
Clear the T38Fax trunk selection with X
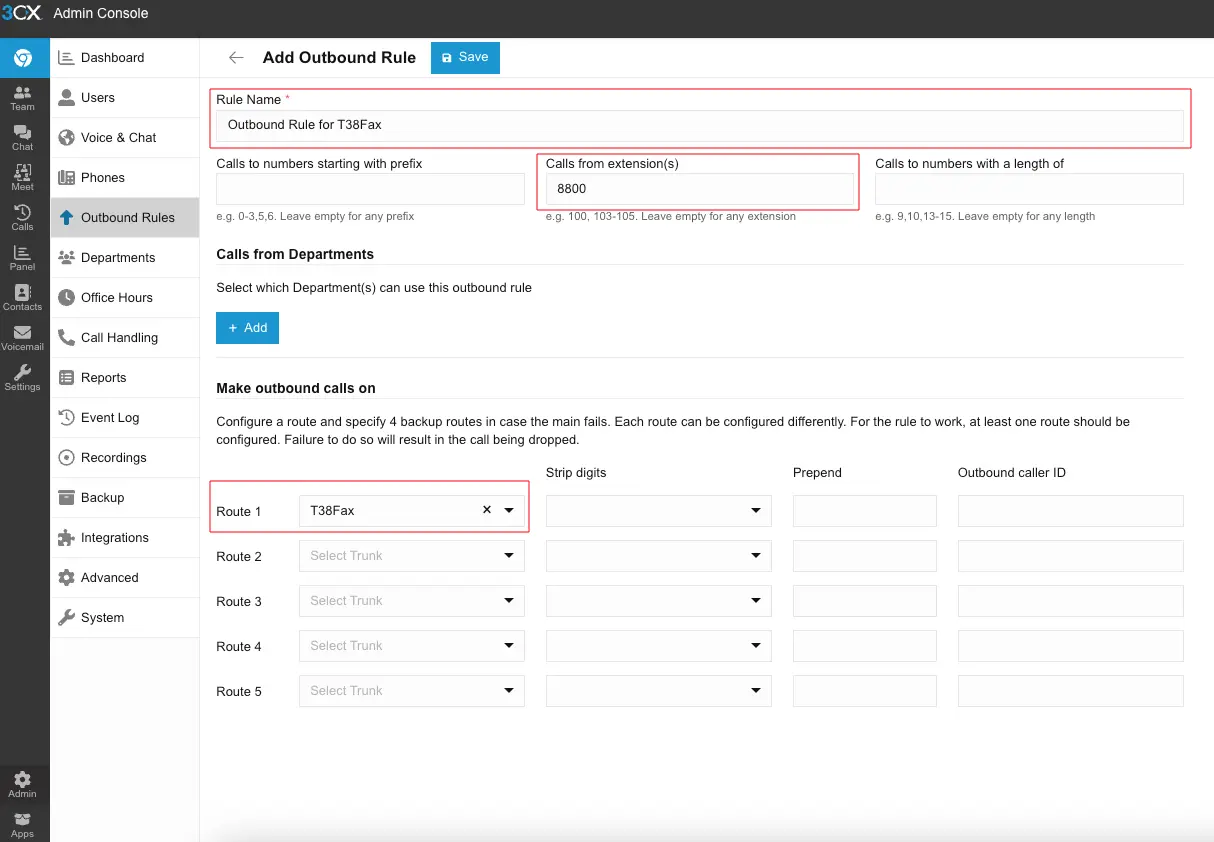click(487, 510)
